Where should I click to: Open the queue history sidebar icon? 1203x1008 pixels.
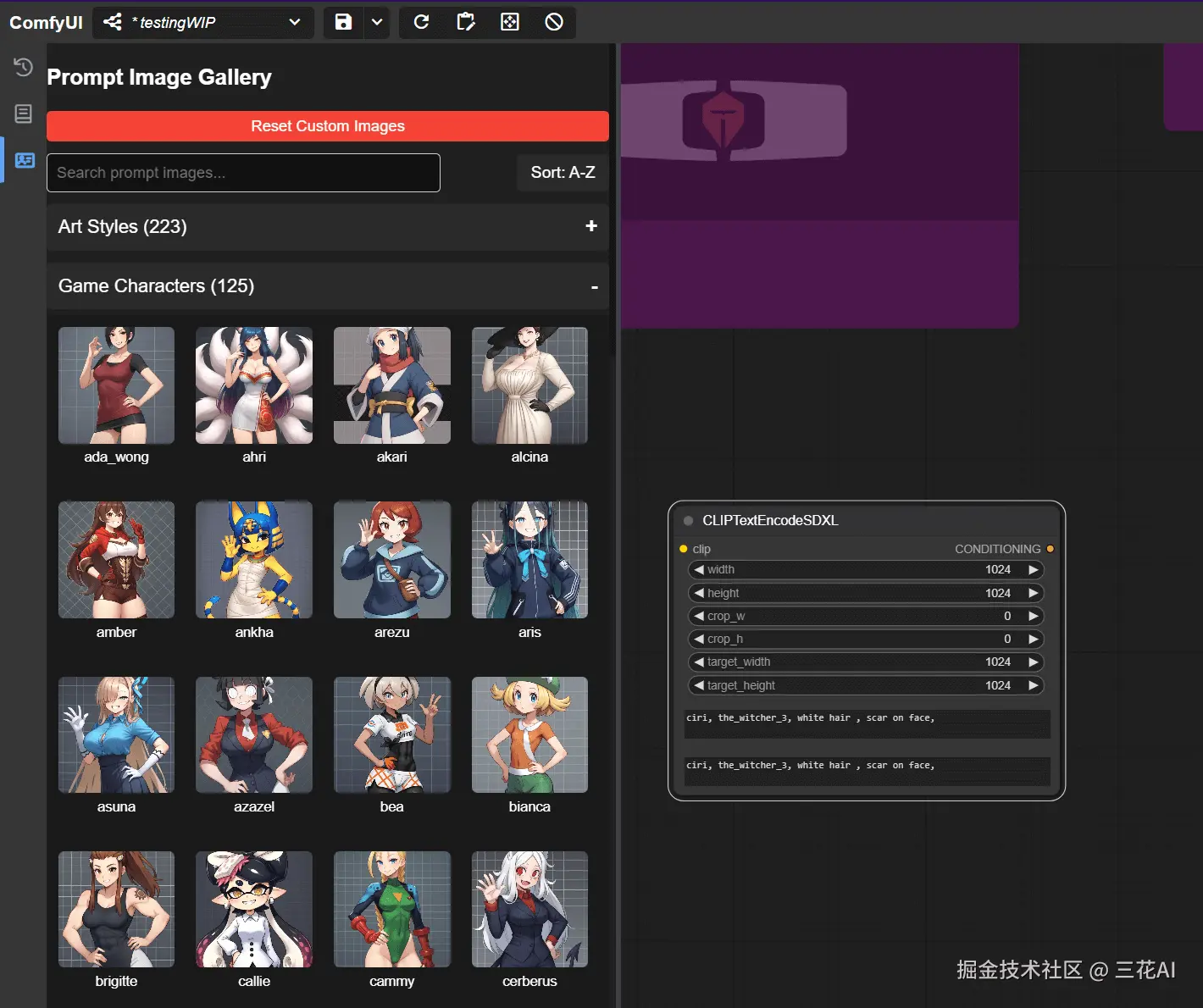click(23, 67)
